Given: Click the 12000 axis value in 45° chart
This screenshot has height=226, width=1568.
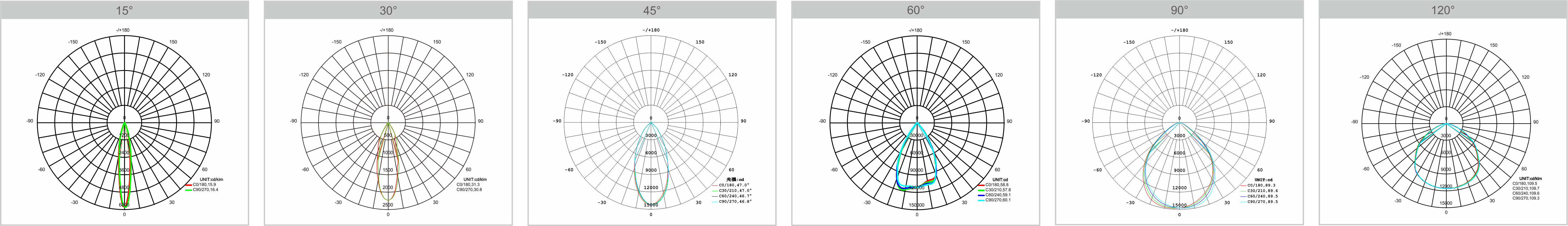Looking at the screenshot, I should pos(651,188).
